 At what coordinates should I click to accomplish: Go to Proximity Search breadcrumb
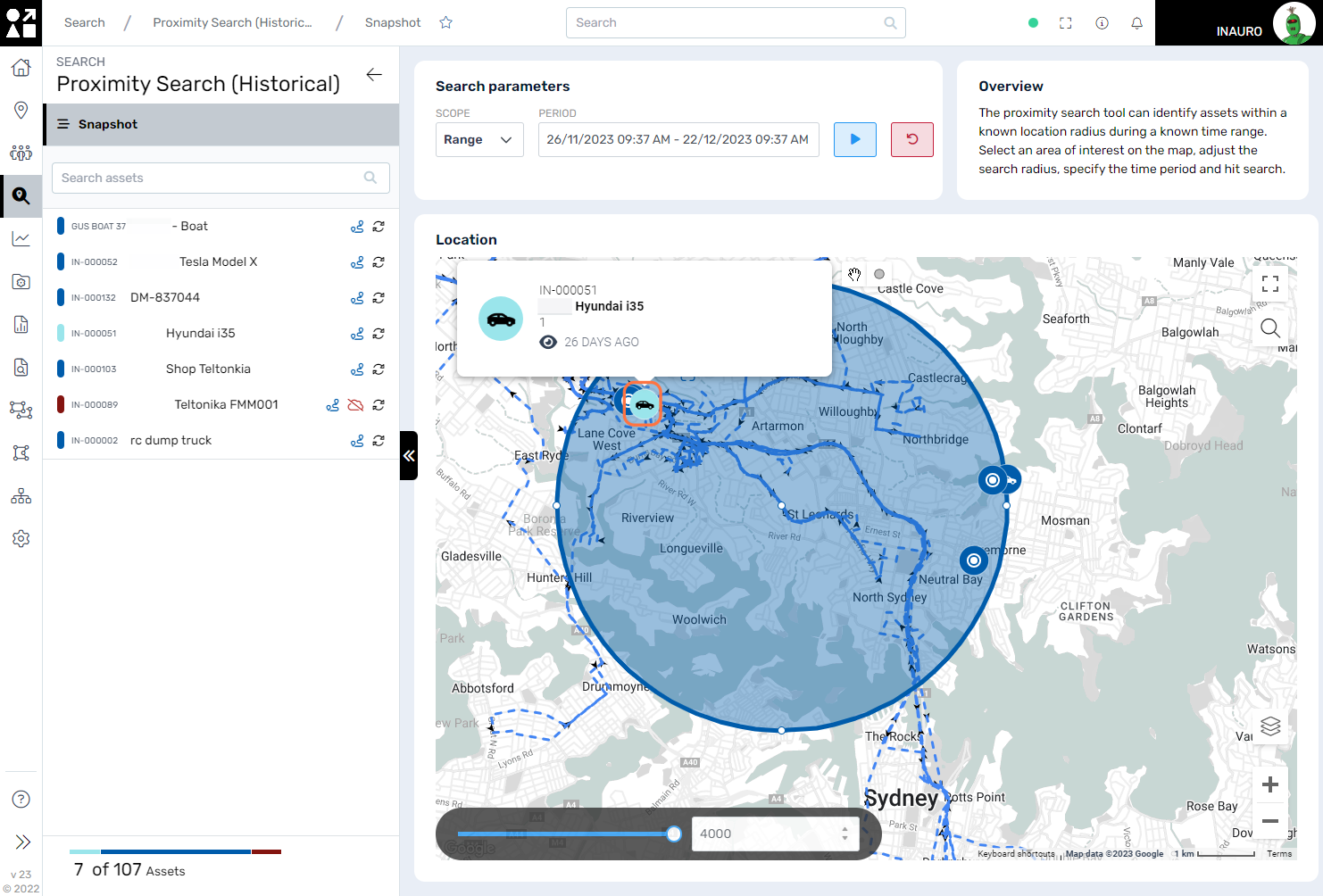point(233,23)
